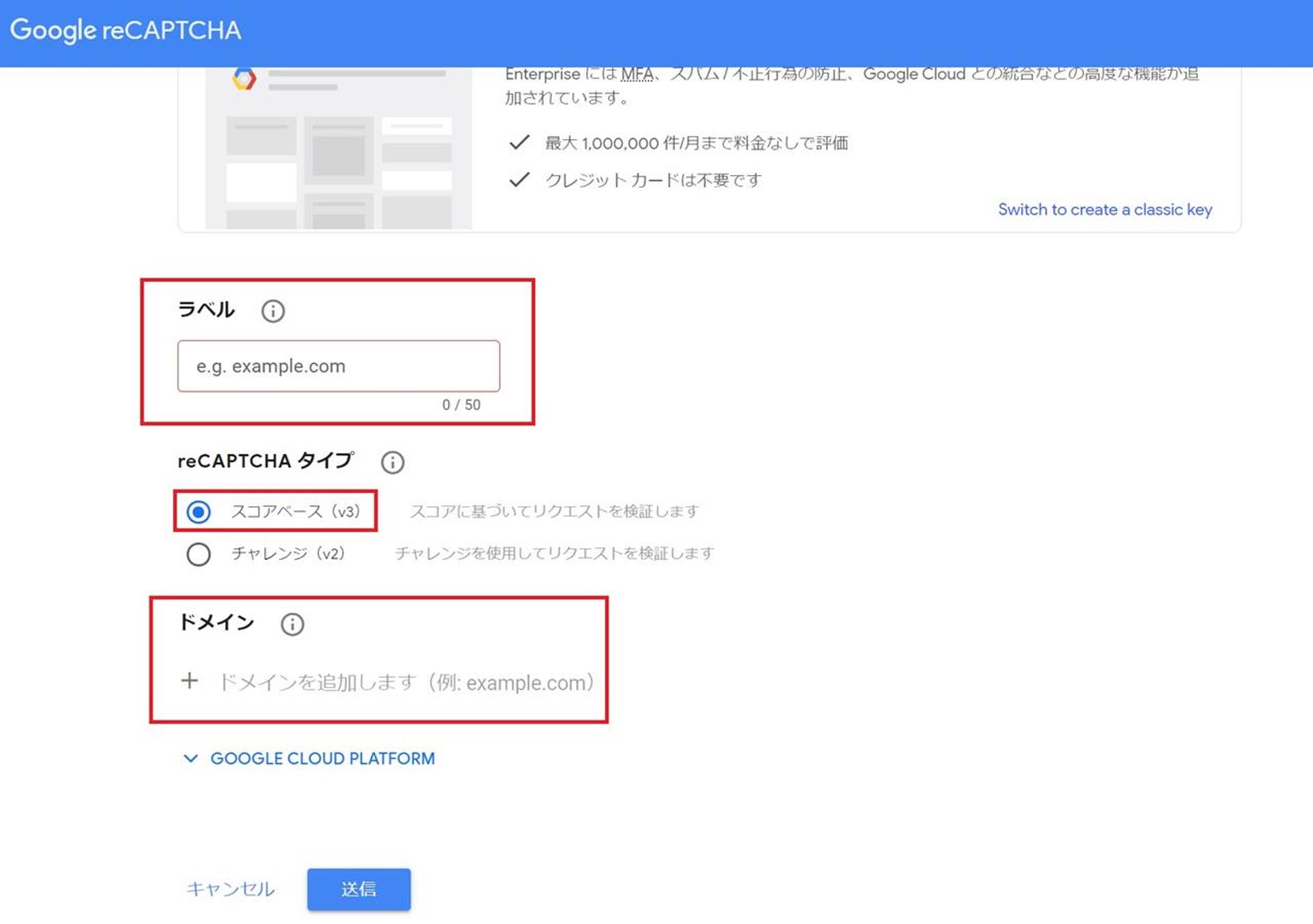Image resolution: width=1313 pixels, height=924 pixels.
Task: Select スコアベース (v3) radio button
Action: click(199, 512)
